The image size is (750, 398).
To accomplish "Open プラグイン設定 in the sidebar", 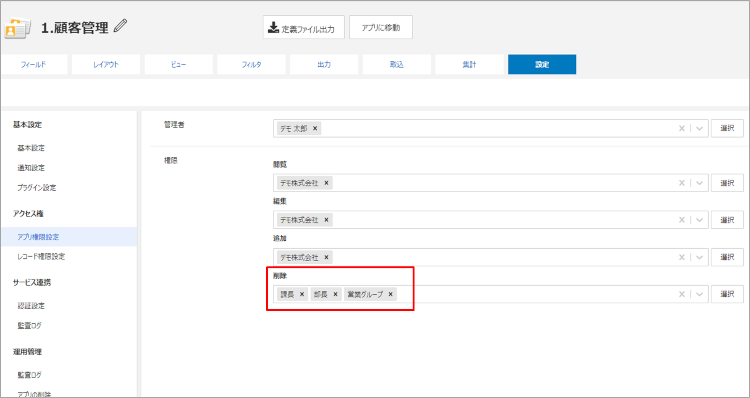I will (x=37, y=188).
